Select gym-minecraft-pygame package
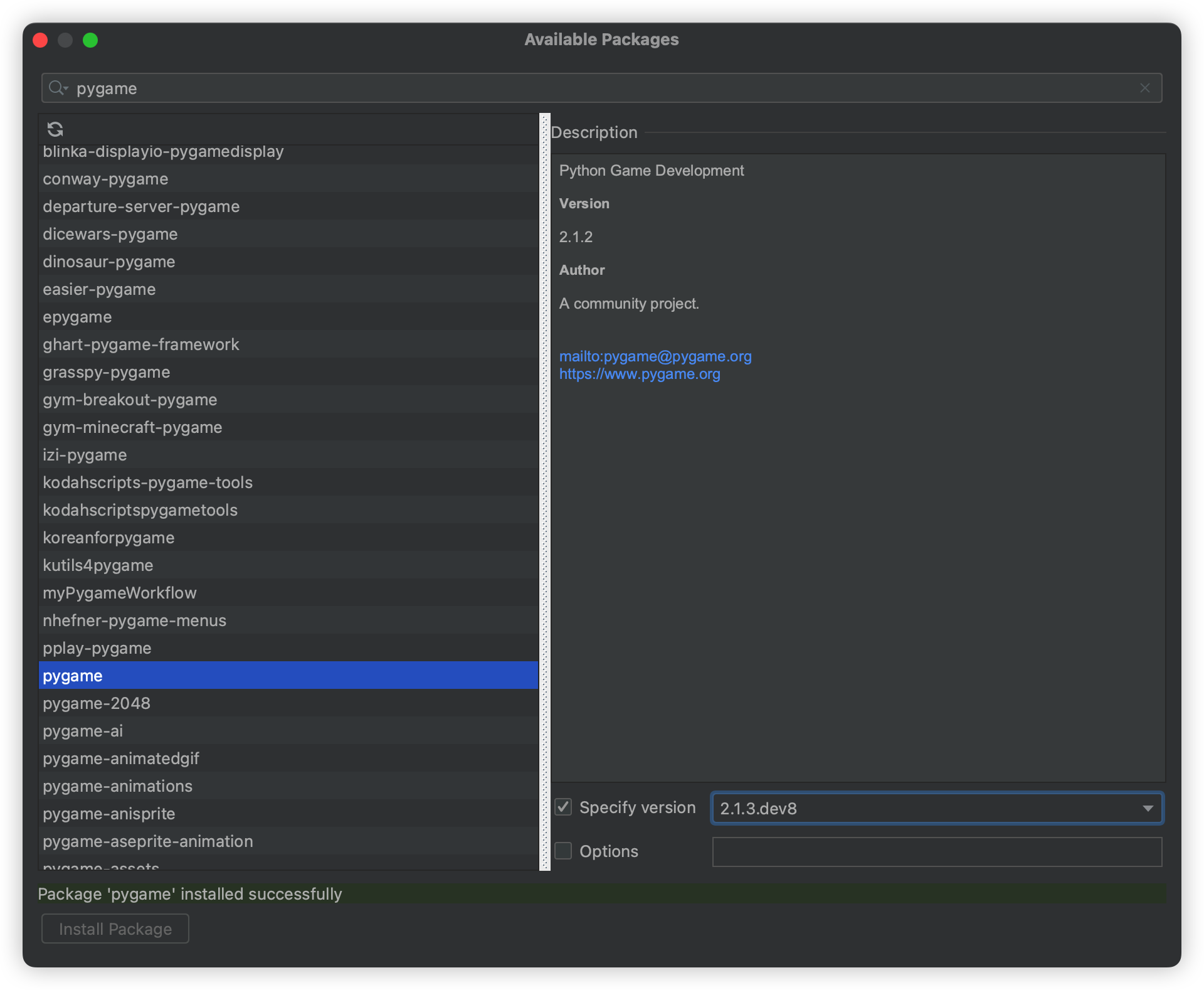Image resolution: width=1204 pixels, height=990 pixels. coord(288,427)
